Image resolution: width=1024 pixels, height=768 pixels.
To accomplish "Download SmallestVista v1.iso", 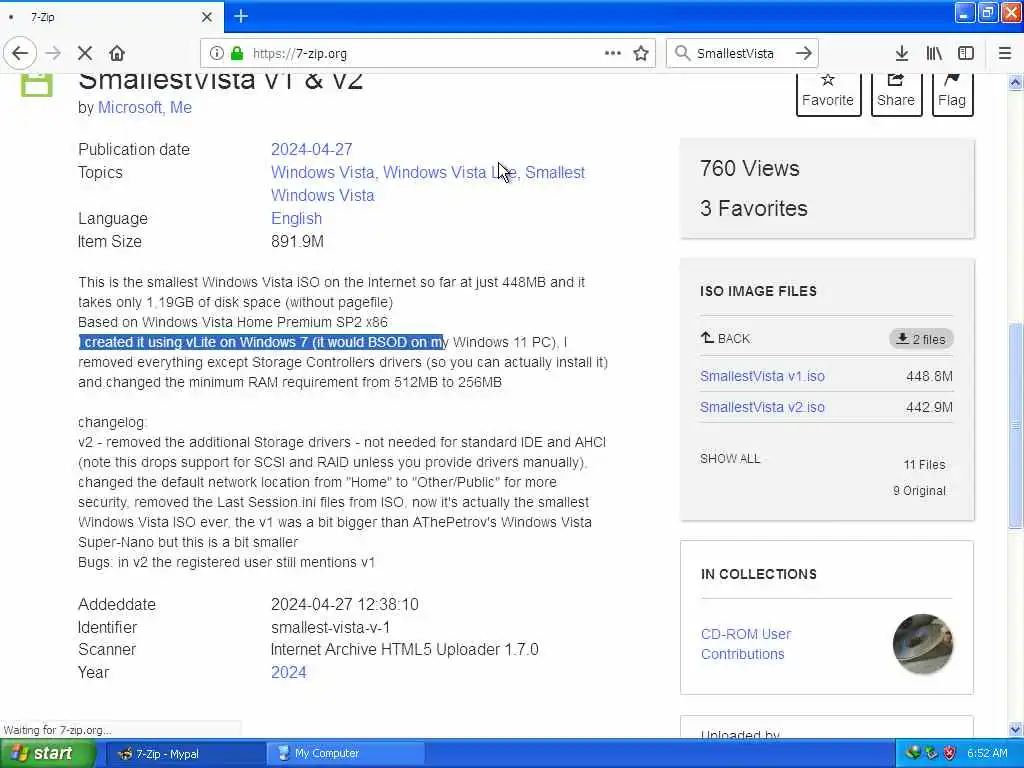I will click(x=762, y=376).
